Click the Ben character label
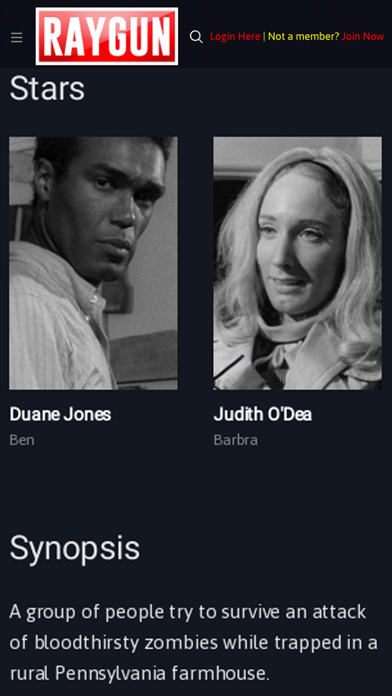This screenshot has height=696, width=392. (22, 440)
